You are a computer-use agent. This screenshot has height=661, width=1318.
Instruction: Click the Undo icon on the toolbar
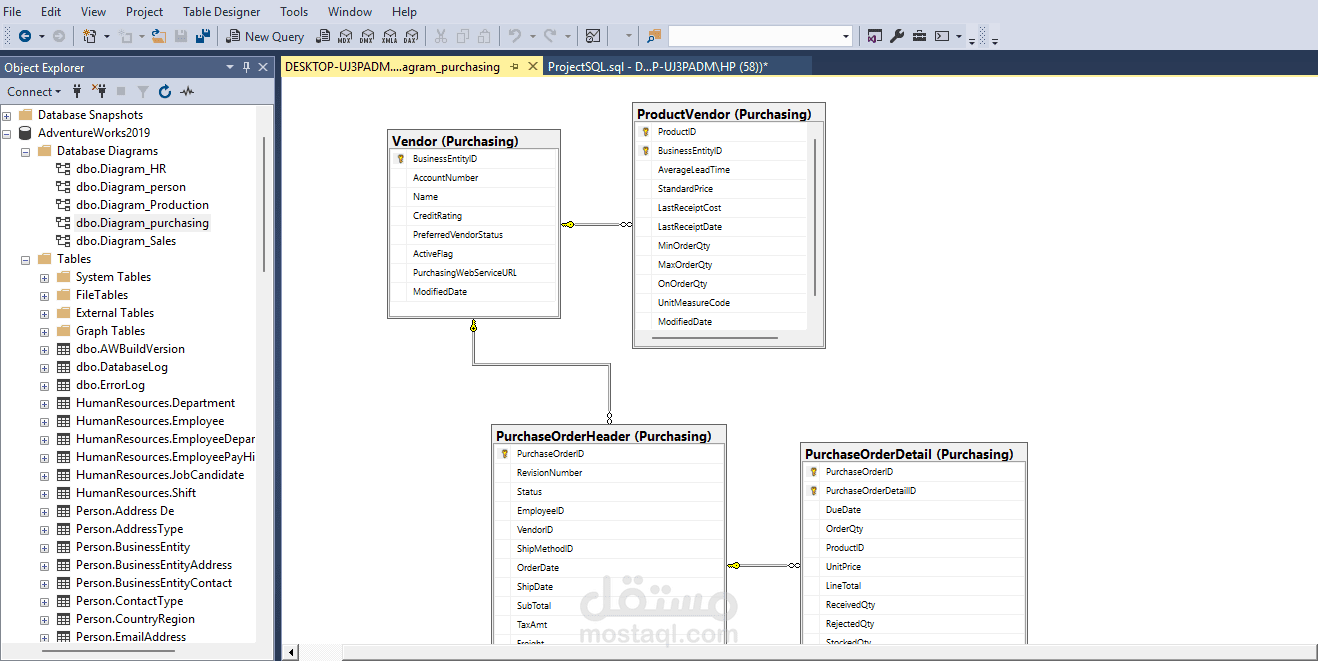[x=514, y=35]
